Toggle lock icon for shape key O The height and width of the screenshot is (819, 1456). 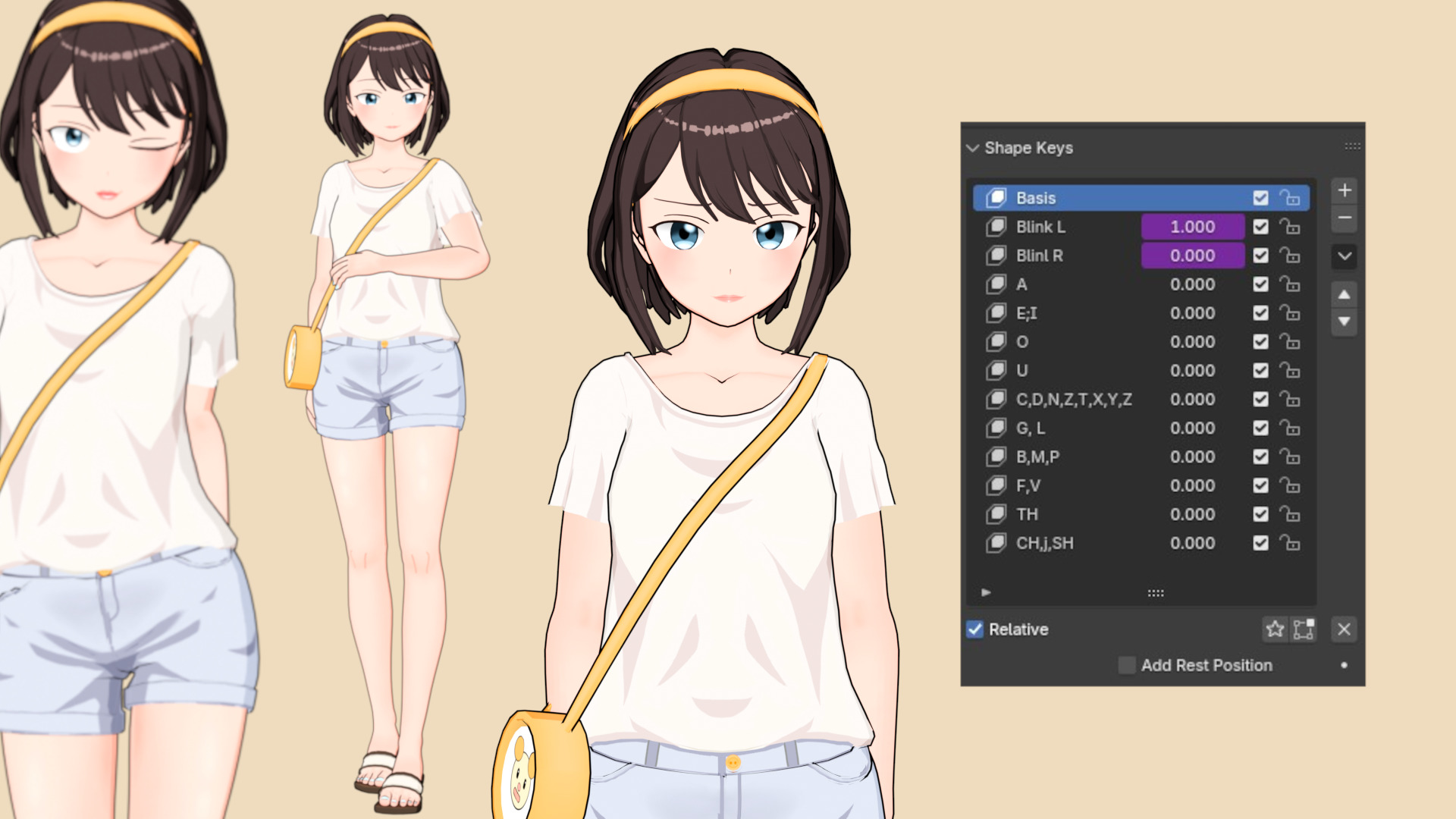tap(1289, 342)
